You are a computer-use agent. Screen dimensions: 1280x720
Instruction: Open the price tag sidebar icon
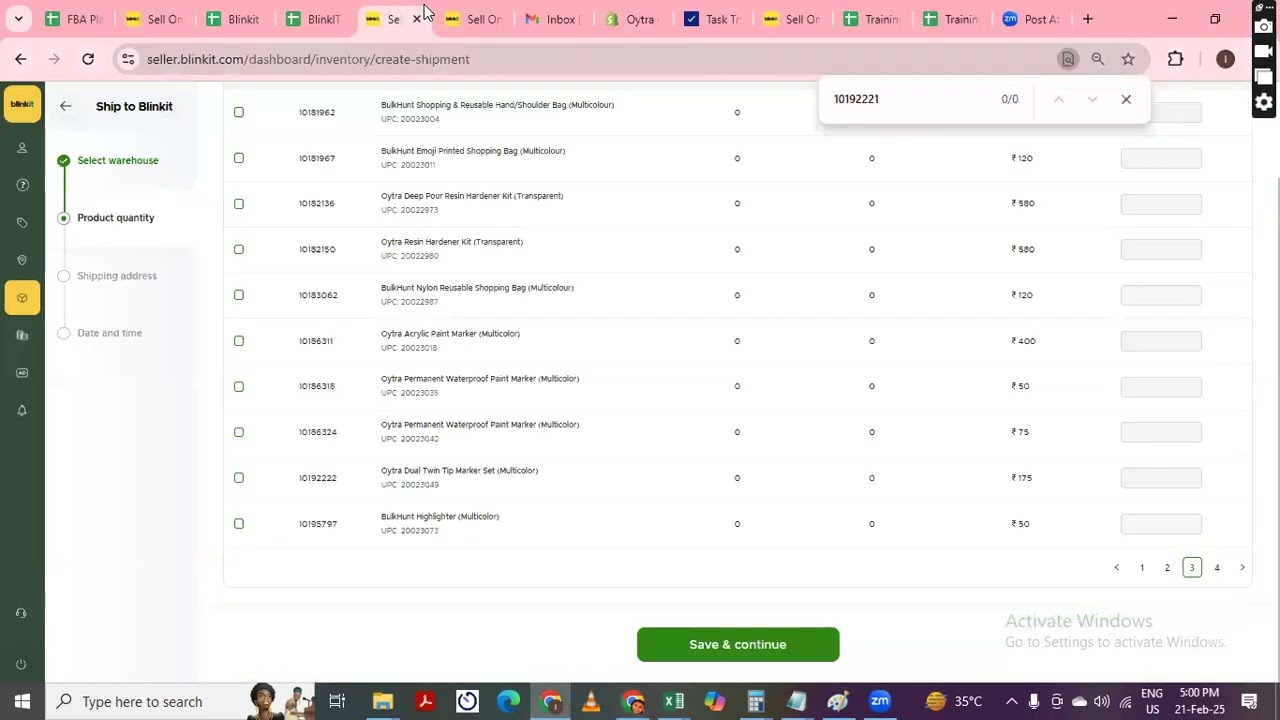[22, 222]
